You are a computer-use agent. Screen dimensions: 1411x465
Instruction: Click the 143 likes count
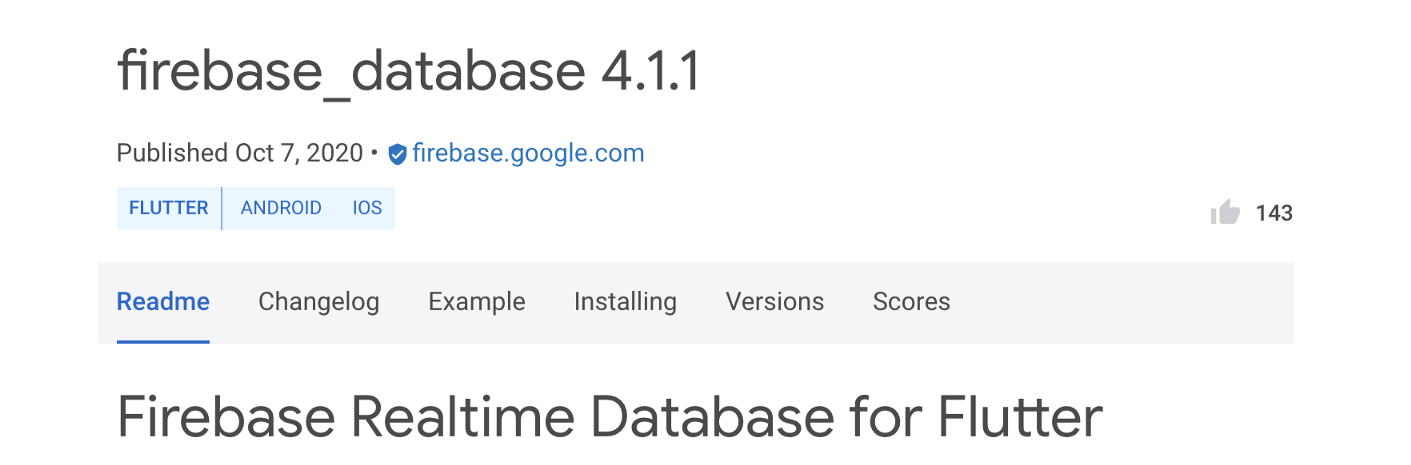coord(1274,213)
